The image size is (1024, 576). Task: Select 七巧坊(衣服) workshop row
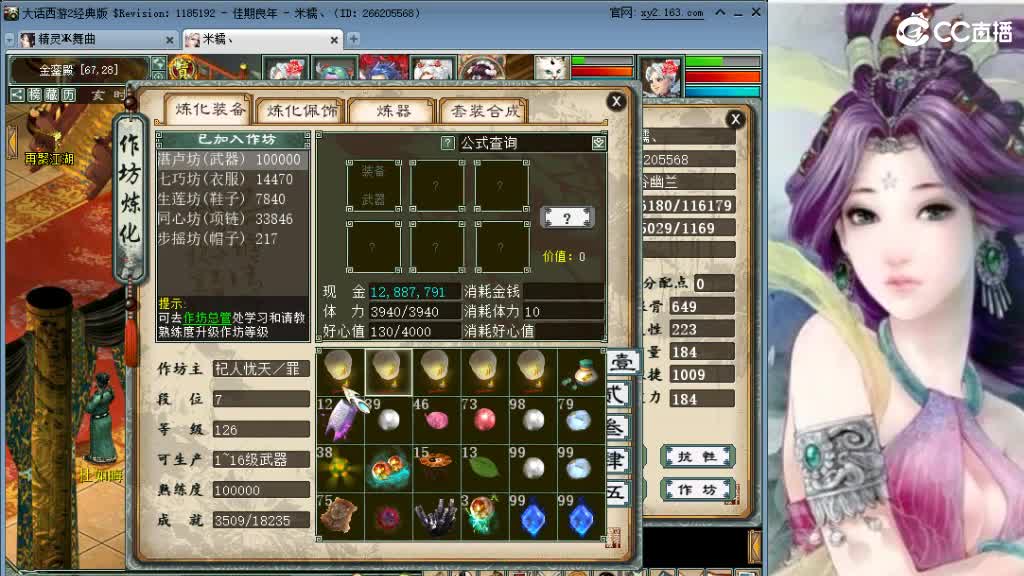click(x=232, y=179)
